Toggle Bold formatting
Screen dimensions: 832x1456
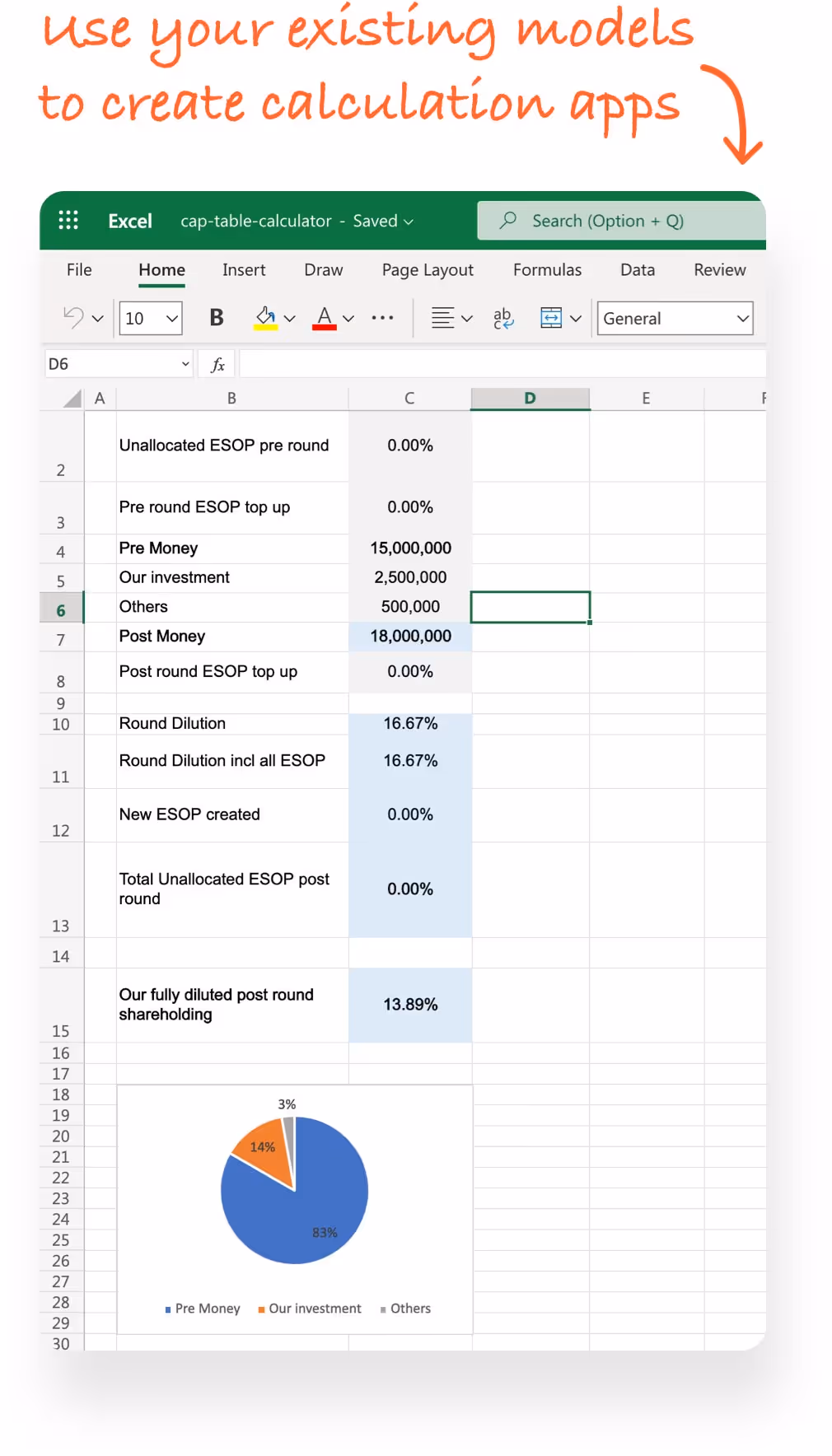pos(217,318)
